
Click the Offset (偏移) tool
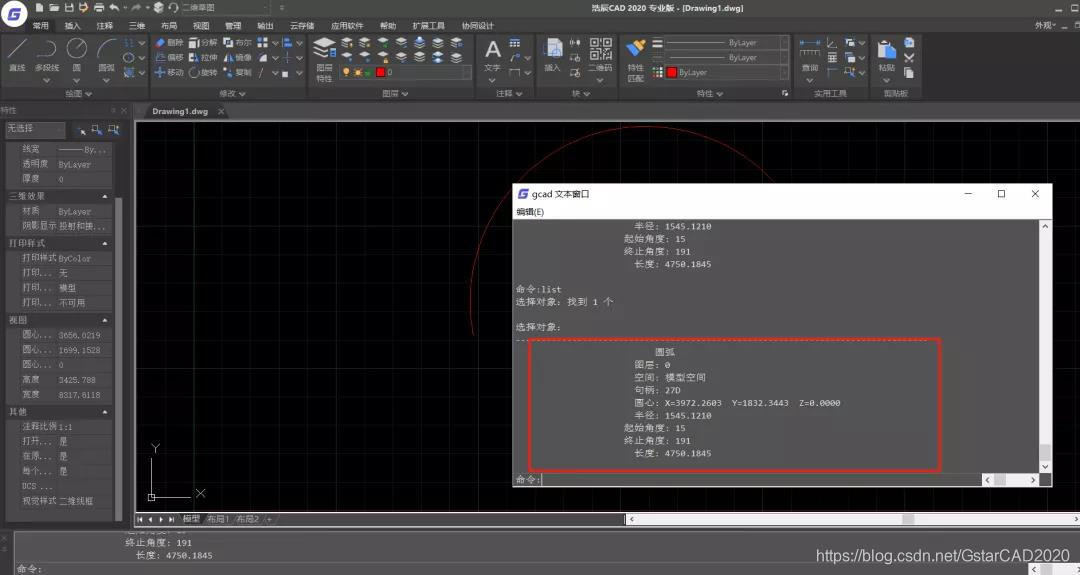point(169,57)
